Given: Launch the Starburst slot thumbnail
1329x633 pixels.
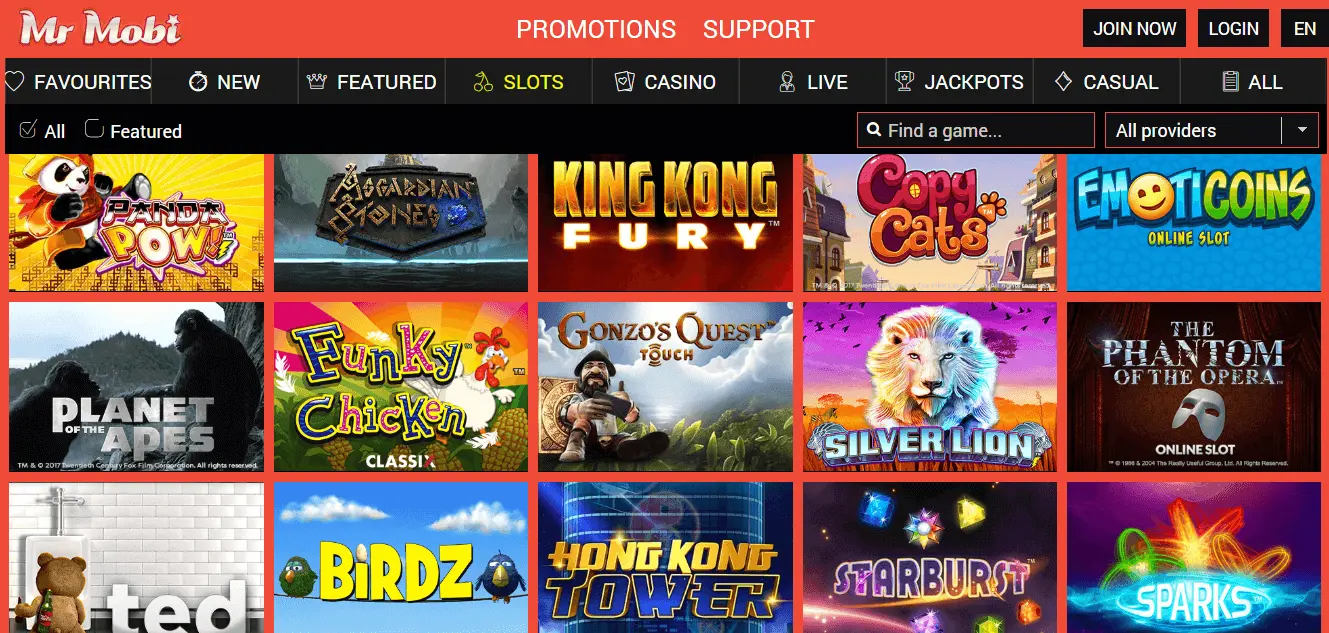Looking at the screenshot, I should click(x=930, y=558).
